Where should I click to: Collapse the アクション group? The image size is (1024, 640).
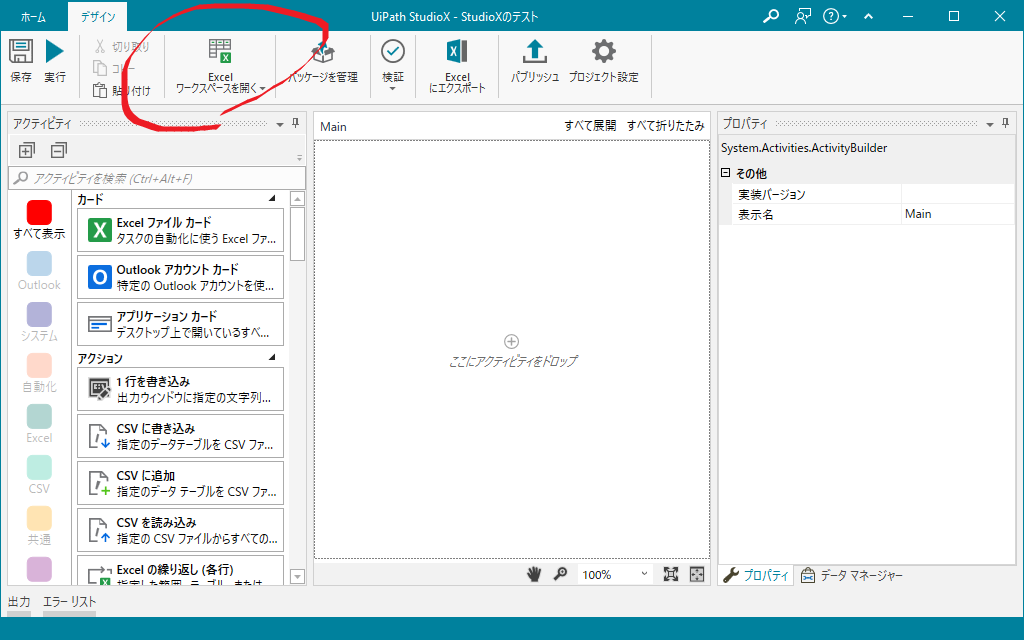[272, 357]
